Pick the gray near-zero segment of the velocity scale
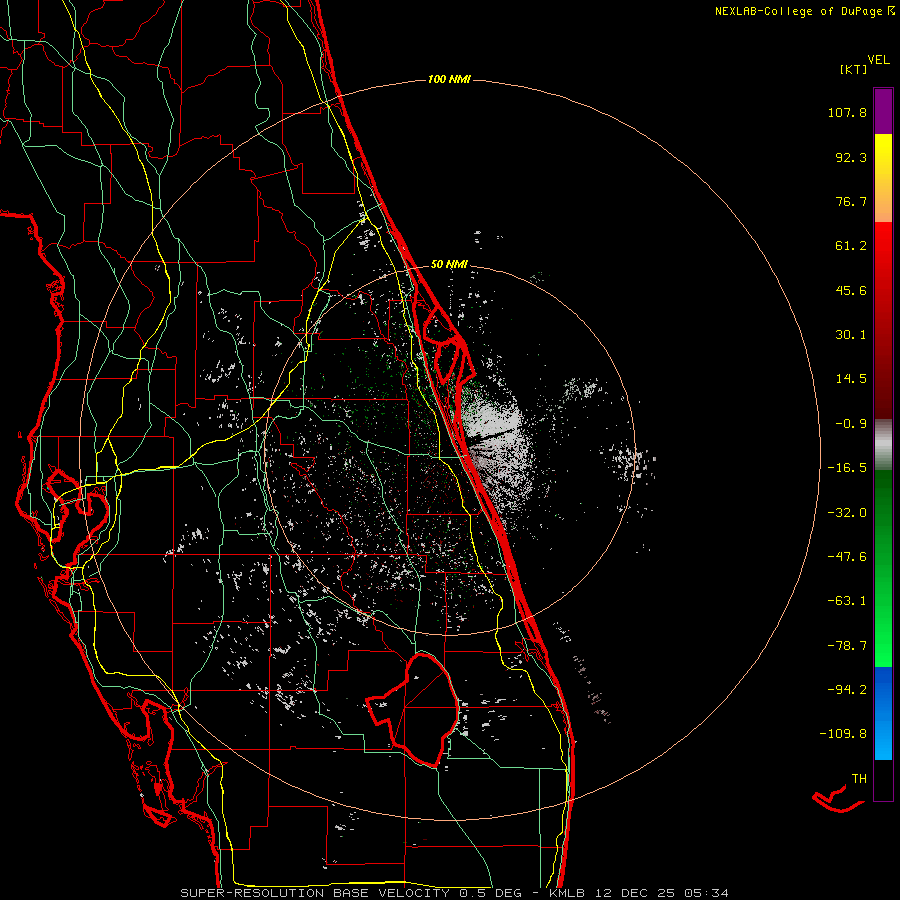 (x=883, y=443)
